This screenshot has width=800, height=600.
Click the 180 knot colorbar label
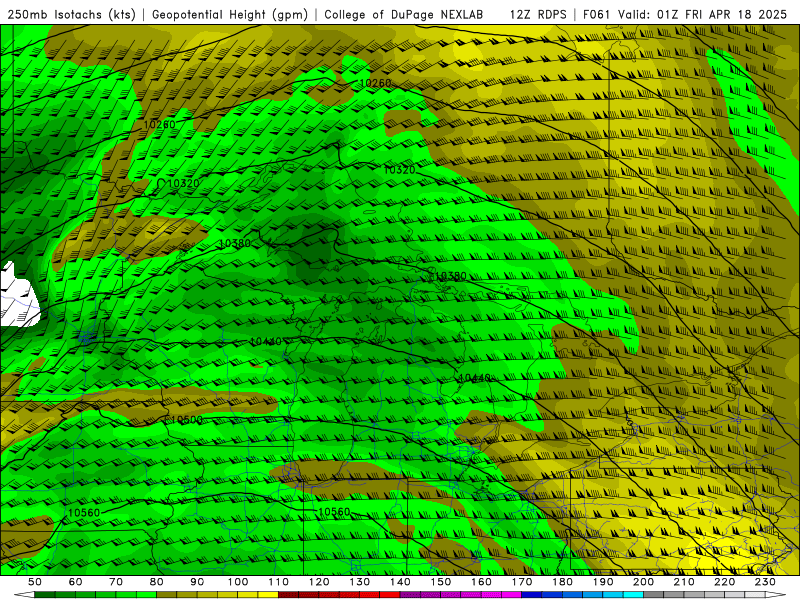tap(562, 582)
